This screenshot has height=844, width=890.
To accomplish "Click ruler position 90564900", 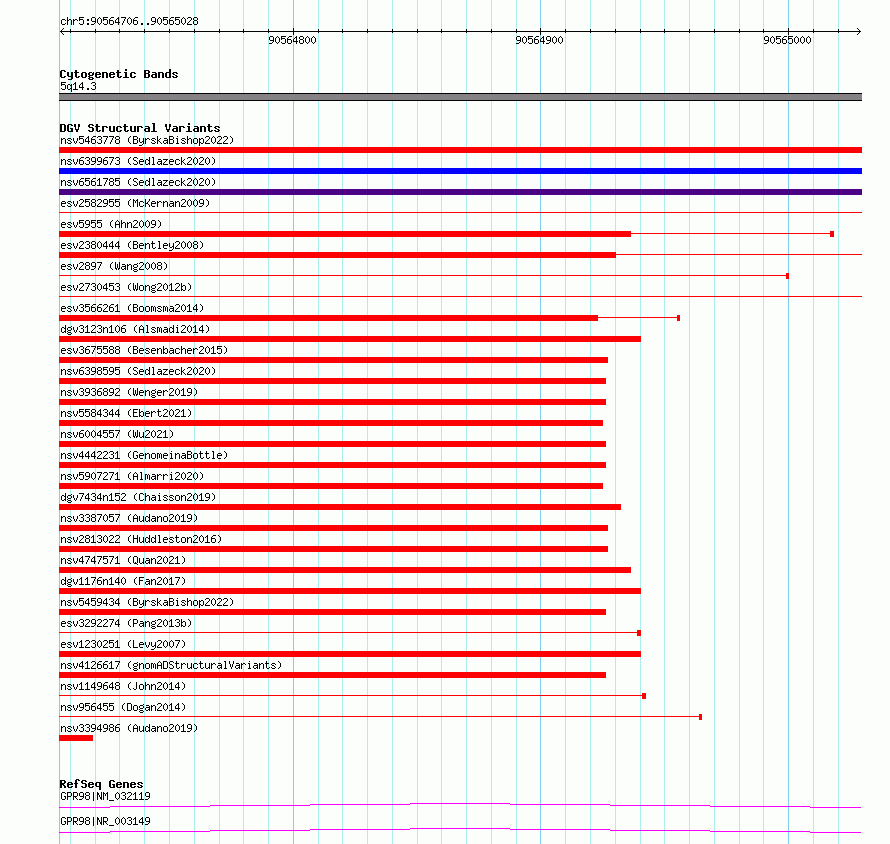I will point(540,40).
